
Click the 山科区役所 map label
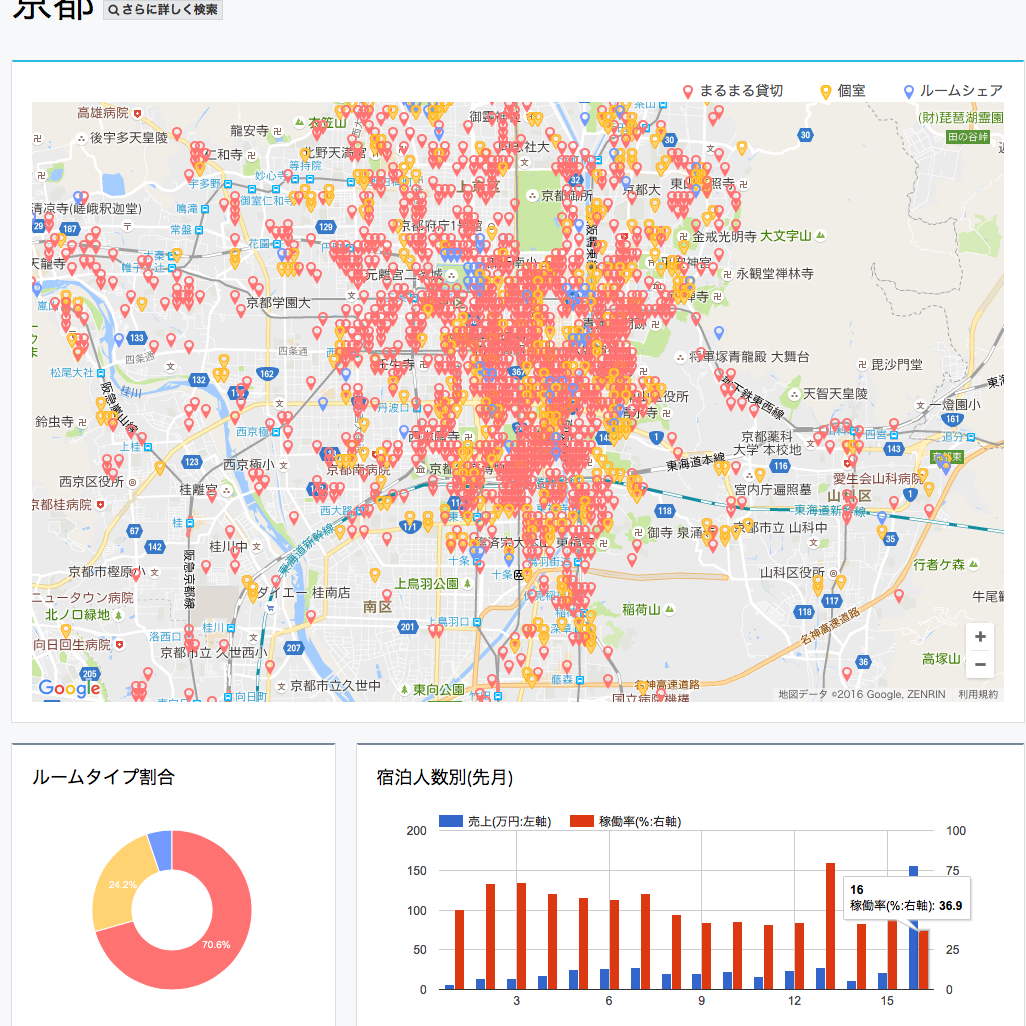coord(792,573)
